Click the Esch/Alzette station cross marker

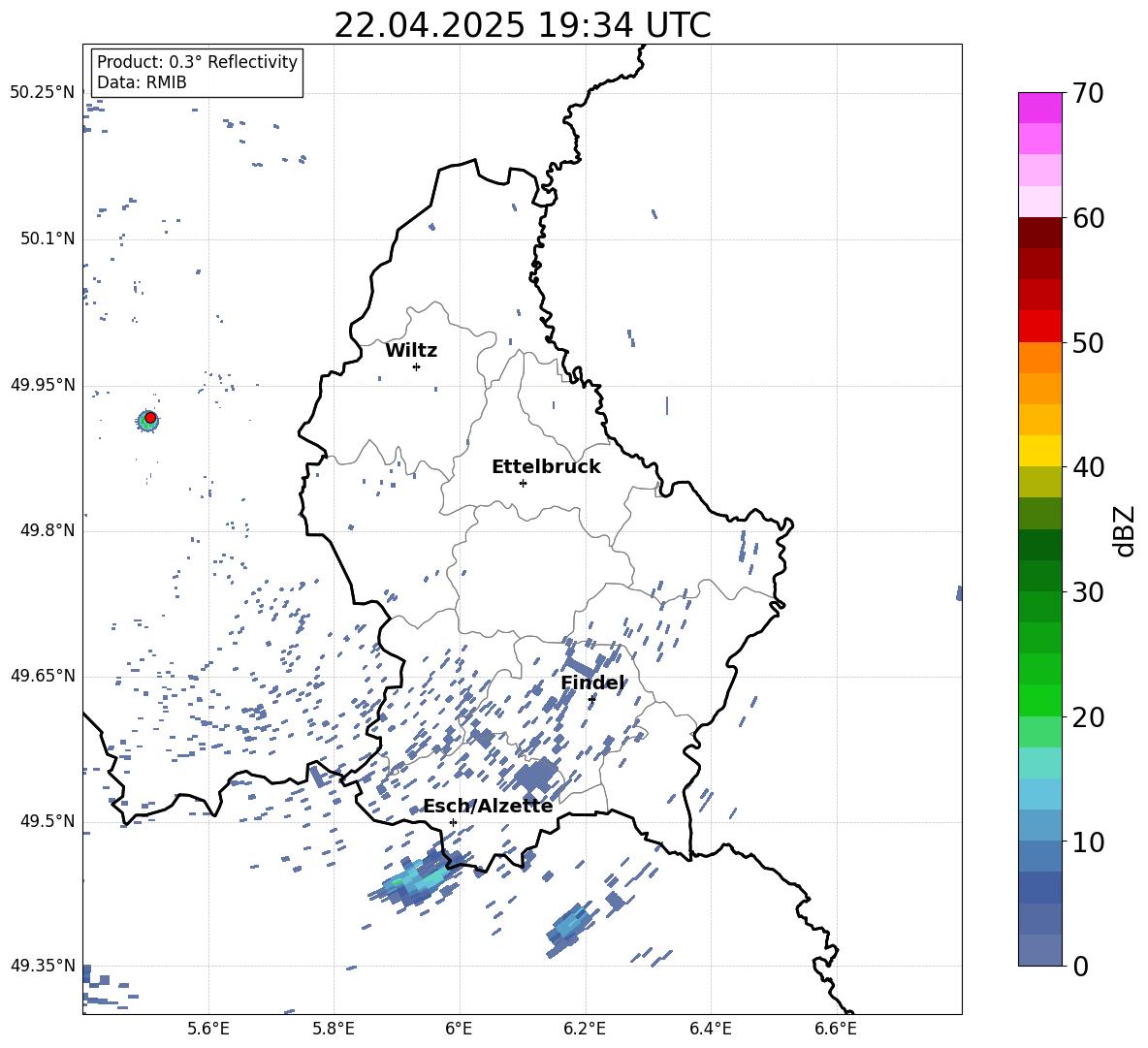[x=453, y=822]
